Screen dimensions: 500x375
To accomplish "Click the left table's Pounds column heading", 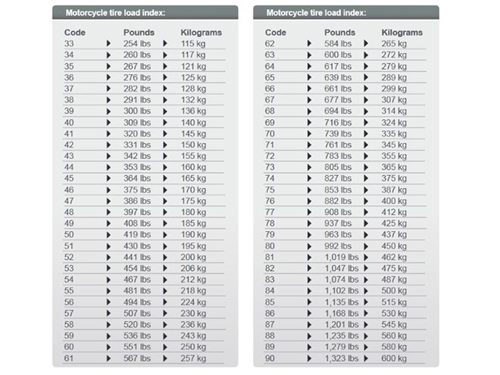I will pyautogui.click(x=139, y=32).
